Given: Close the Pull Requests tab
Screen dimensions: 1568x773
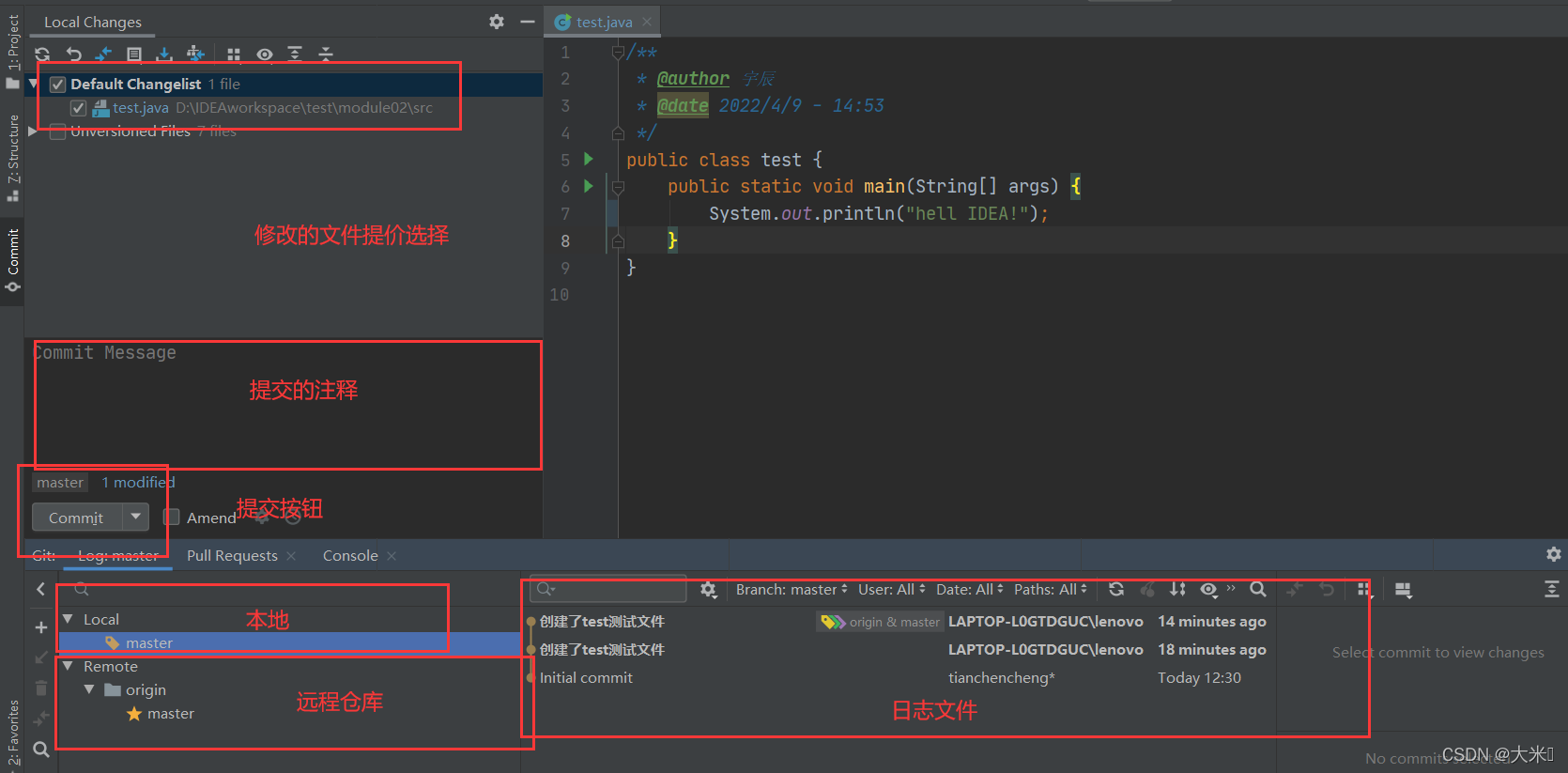Looking at the screenshot, I should point(291,556).
